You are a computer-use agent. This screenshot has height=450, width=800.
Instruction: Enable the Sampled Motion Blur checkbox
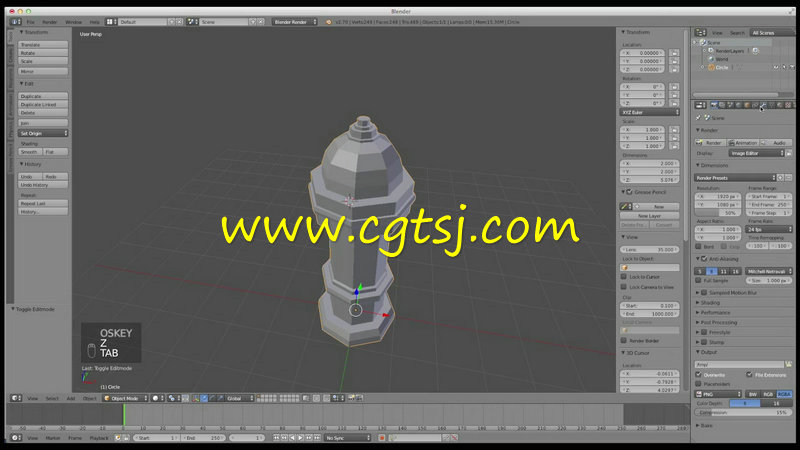pyautogui.click(x=704, y=293)
